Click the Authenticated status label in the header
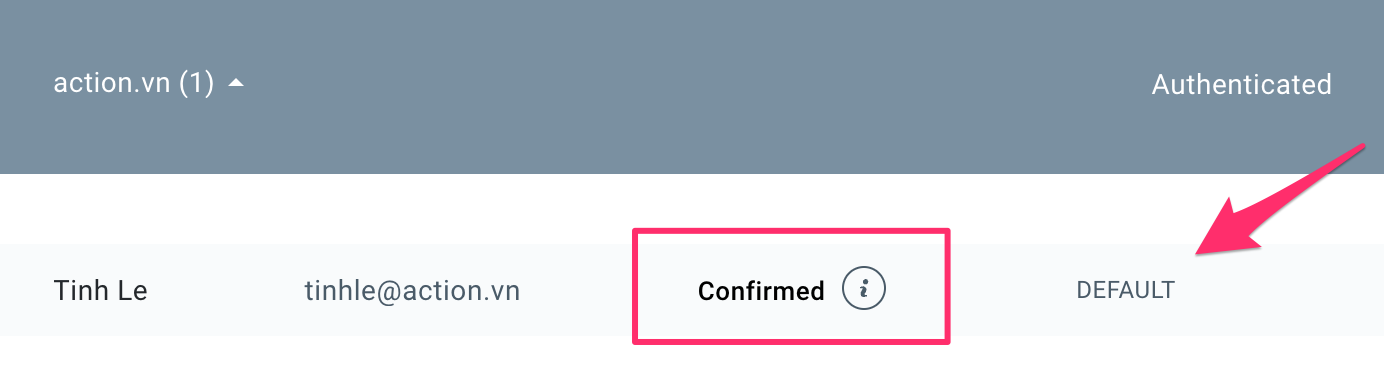 [1241, 85]
